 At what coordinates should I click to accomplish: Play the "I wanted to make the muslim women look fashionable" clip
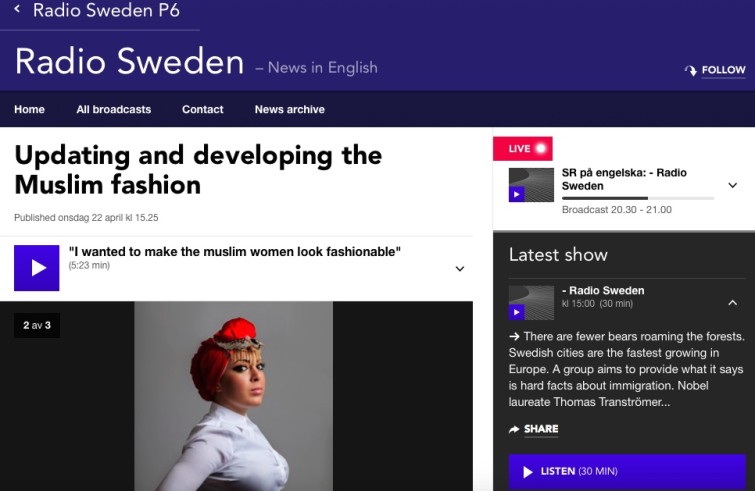(37, 268)
